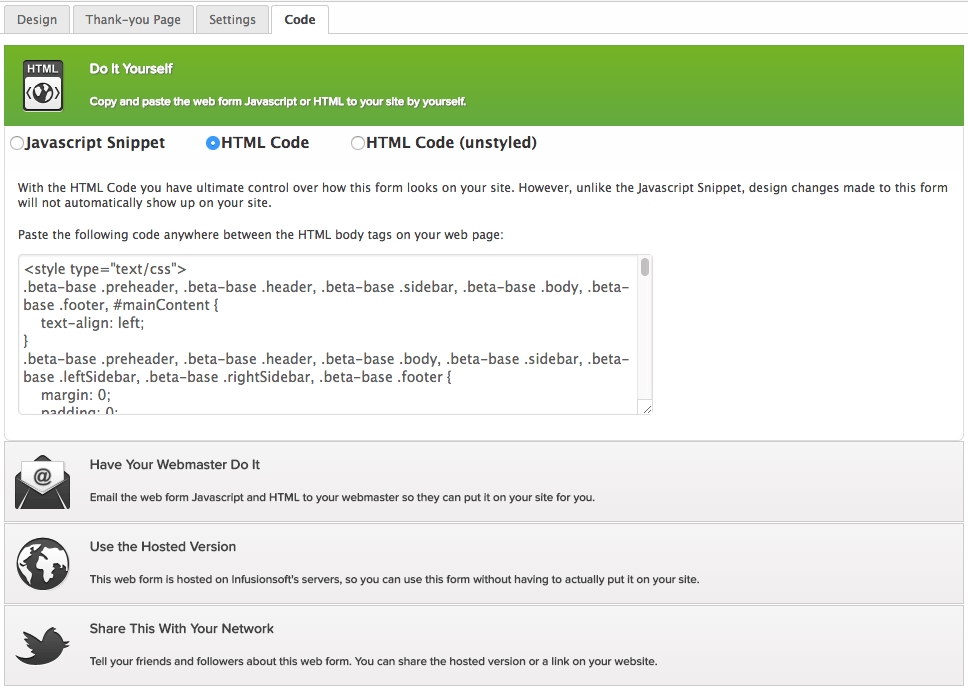Image resolution: width=968 pixels, height=688 pixels.
Task: Select the Code tab
Action: tap(300, 19)
